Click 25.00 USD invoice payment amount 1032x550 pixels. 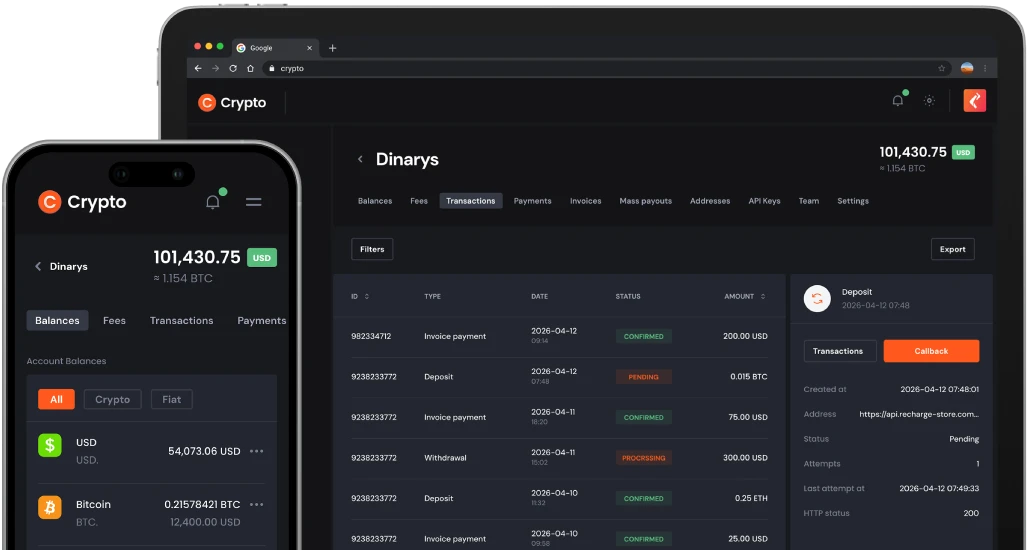(x=748, y=539)
